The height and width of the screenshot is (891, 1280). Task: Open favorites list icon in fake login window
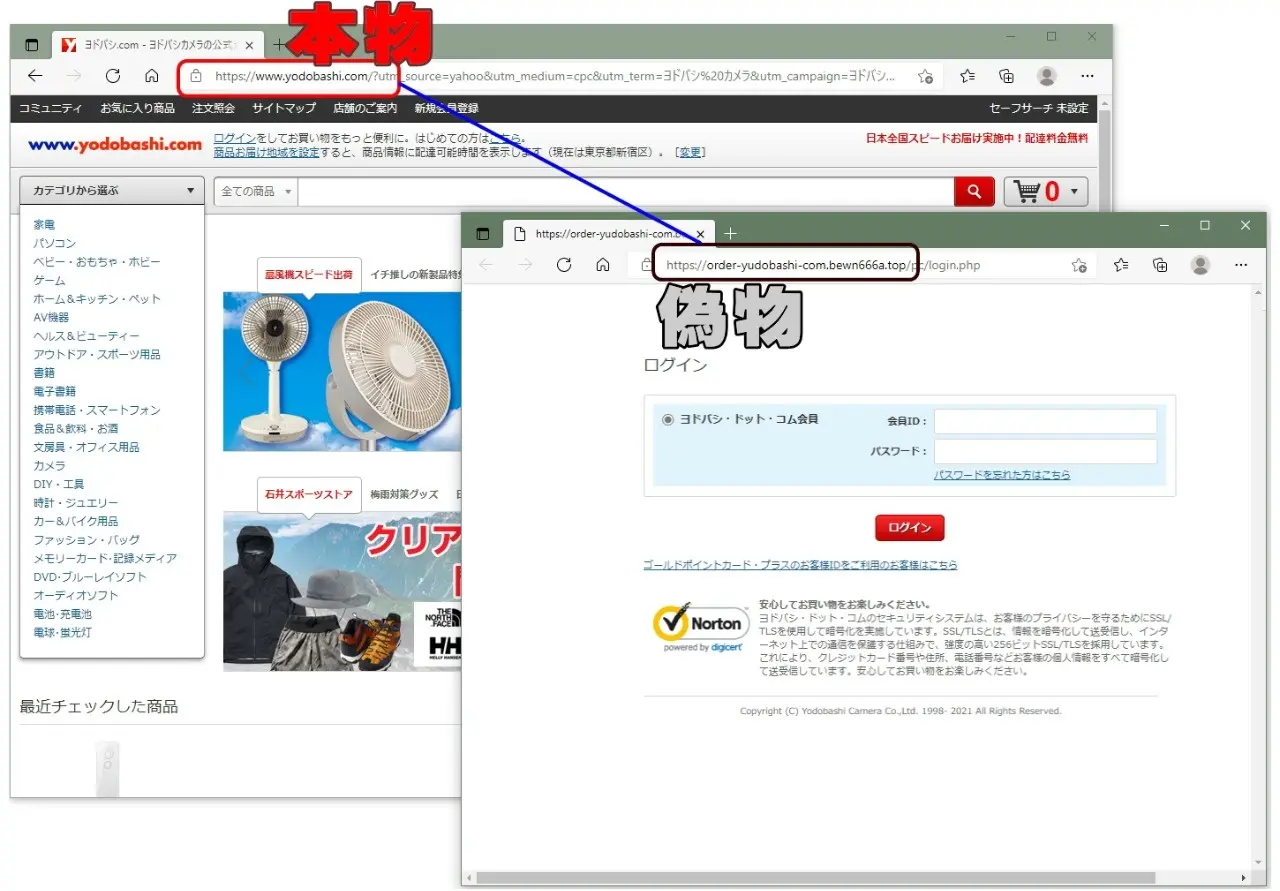point(1121,265)
